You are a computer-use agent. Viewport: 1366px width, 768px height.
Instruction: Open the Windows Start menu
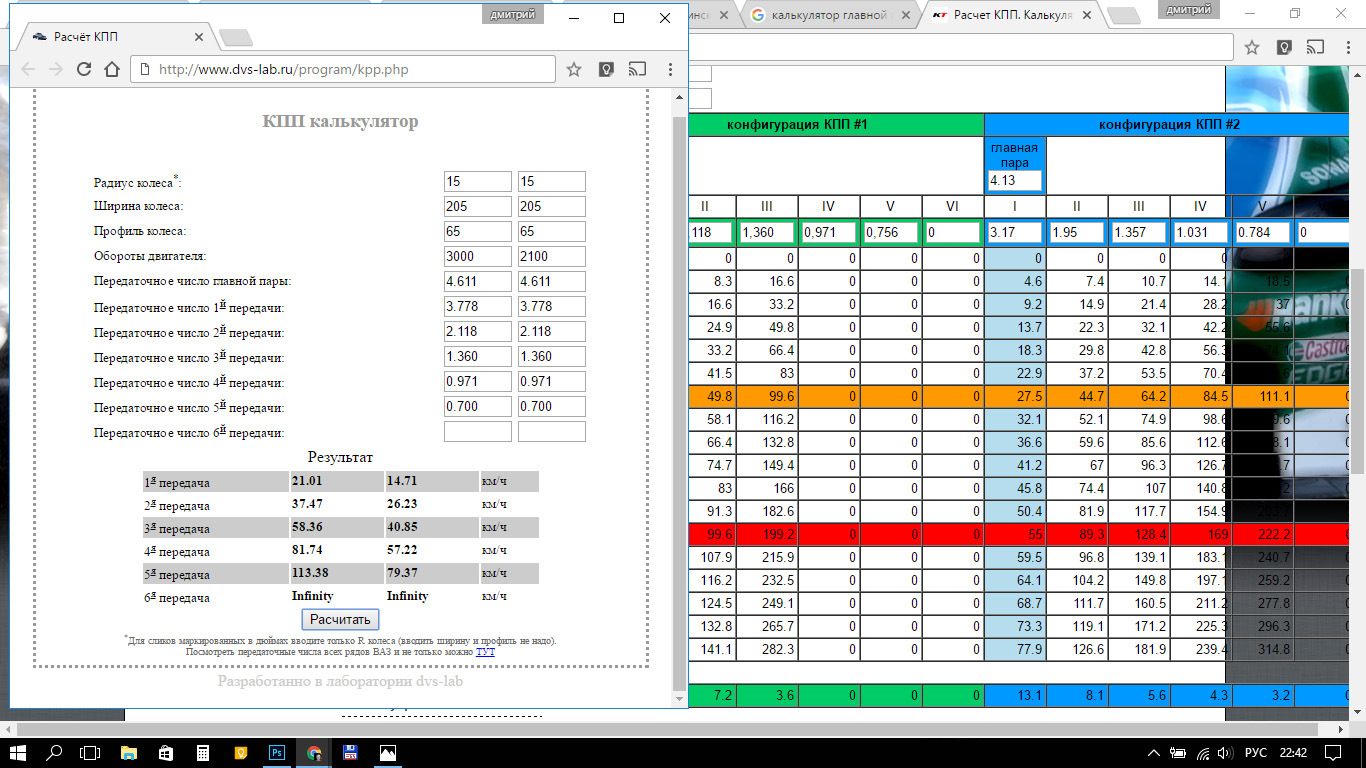tap(18, 753)
